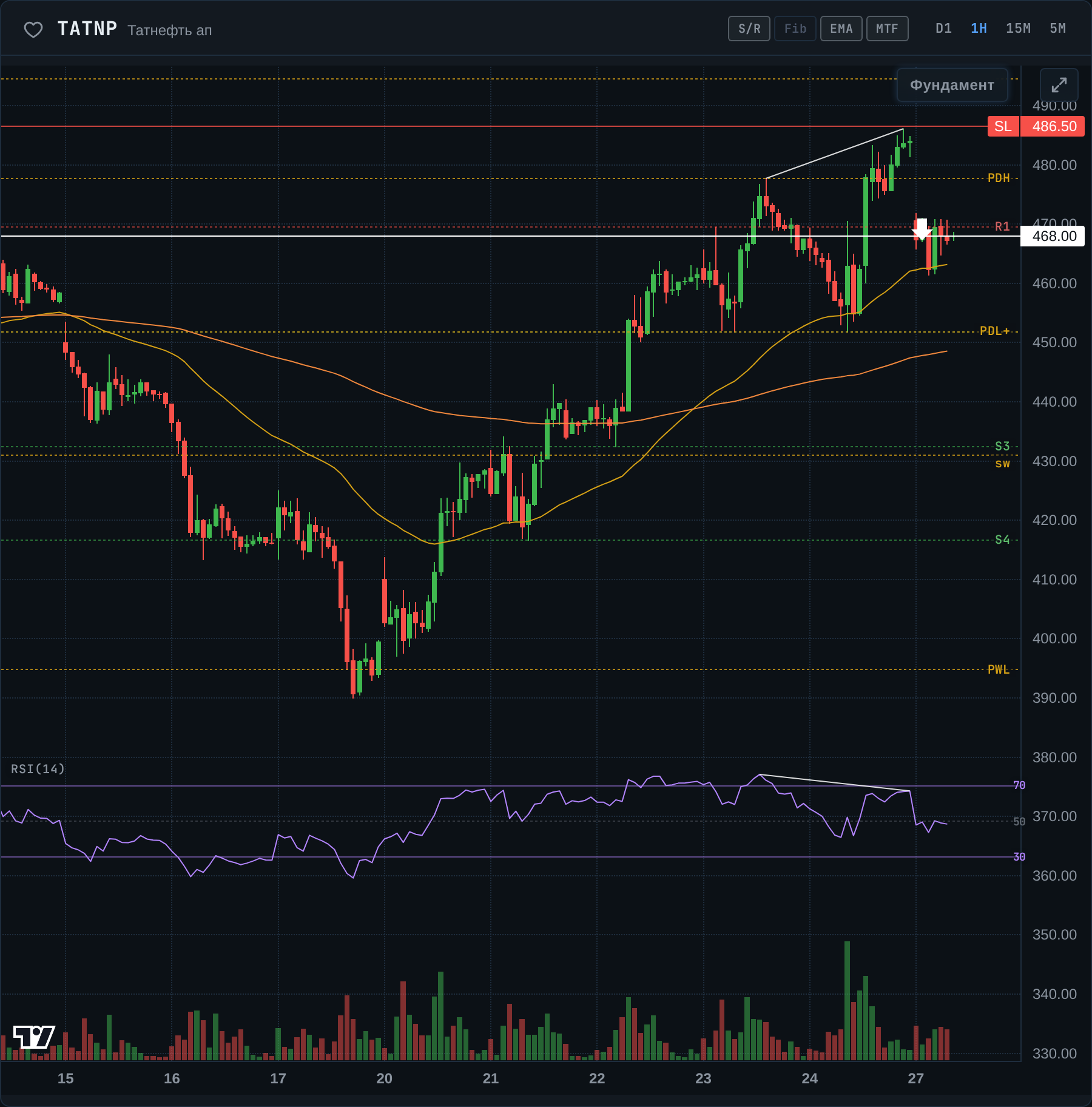
Task: Click the SL 486.50 stop-loss label
Action: pos(1036,126)
